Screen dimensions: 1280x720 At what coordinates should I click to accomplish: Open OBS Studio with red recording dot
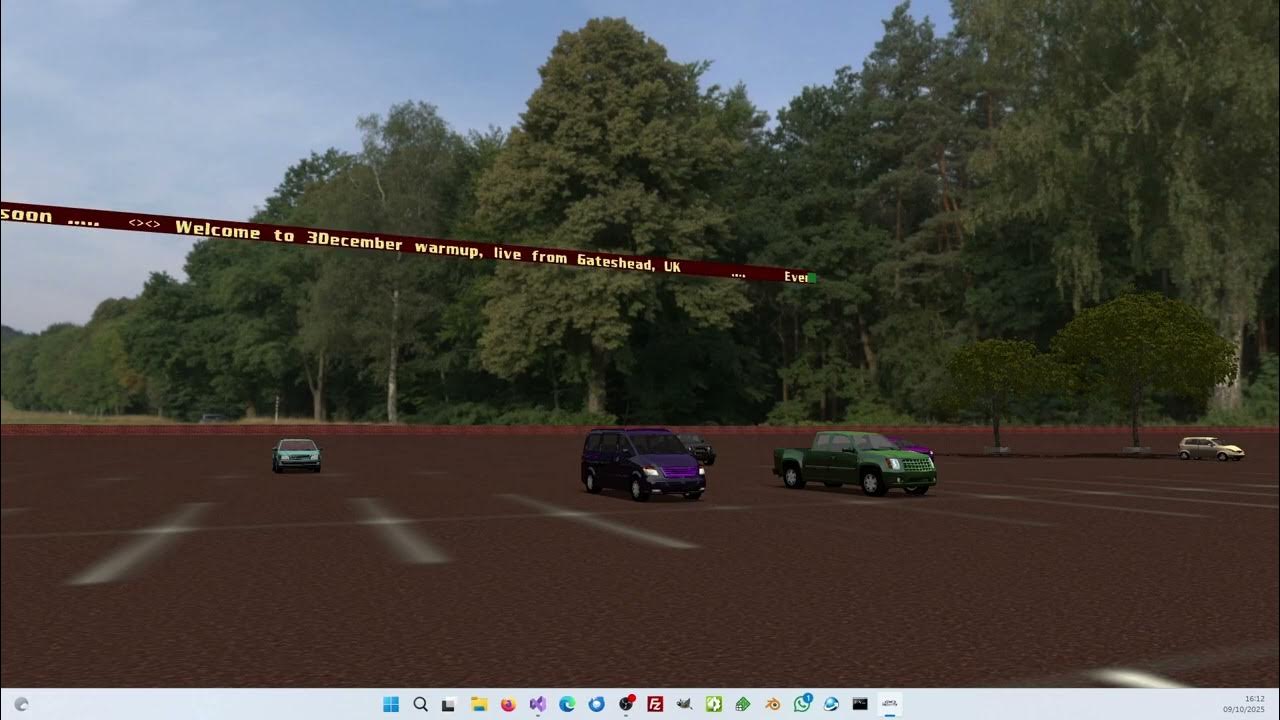[x=626, y=704]
